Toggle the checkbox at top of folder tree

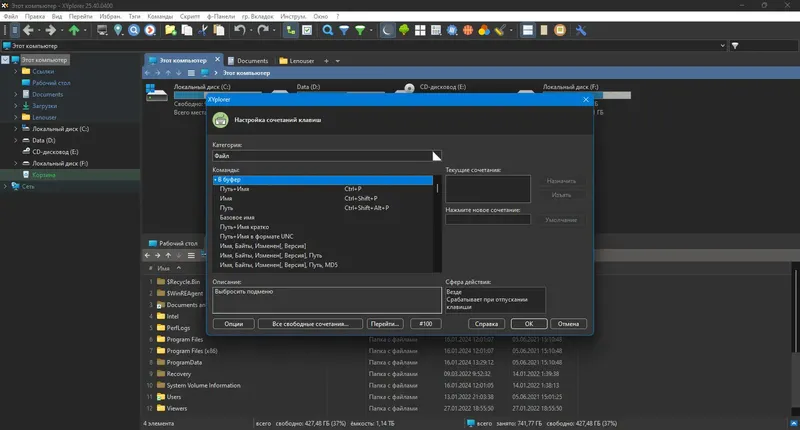point(5,60)
